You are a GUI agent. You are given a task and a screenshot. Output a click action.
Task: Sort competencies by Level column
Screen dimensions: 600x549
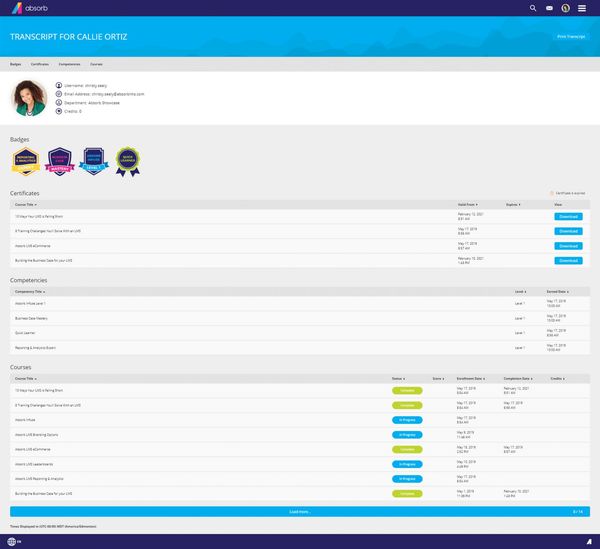(x=520, y=292)
